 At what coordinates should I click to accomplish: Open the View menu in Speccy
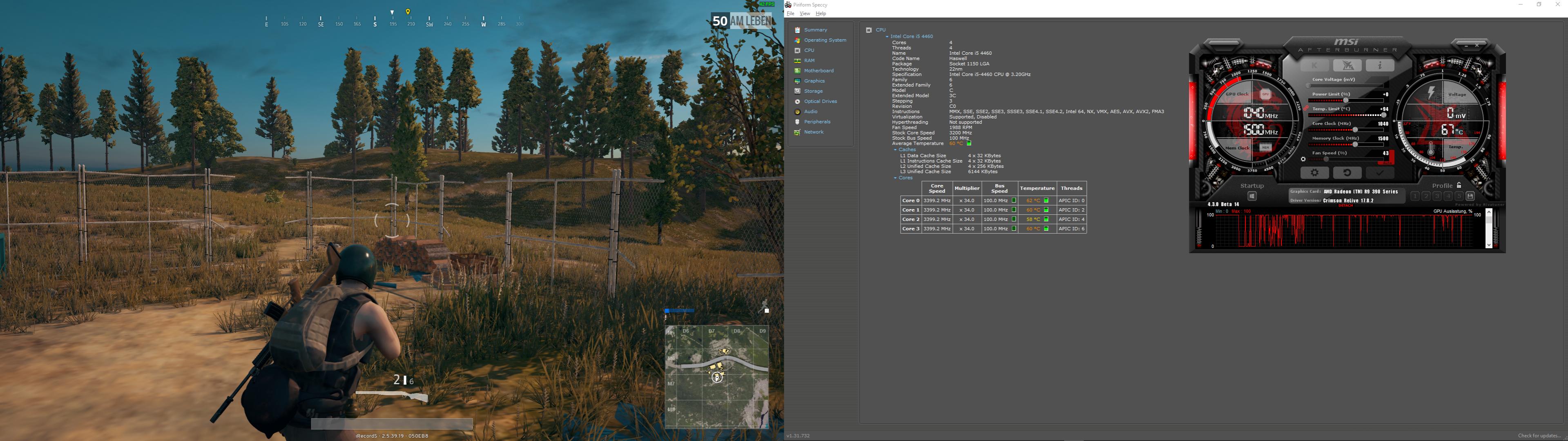pyautogui.click(x=805, y=13)
